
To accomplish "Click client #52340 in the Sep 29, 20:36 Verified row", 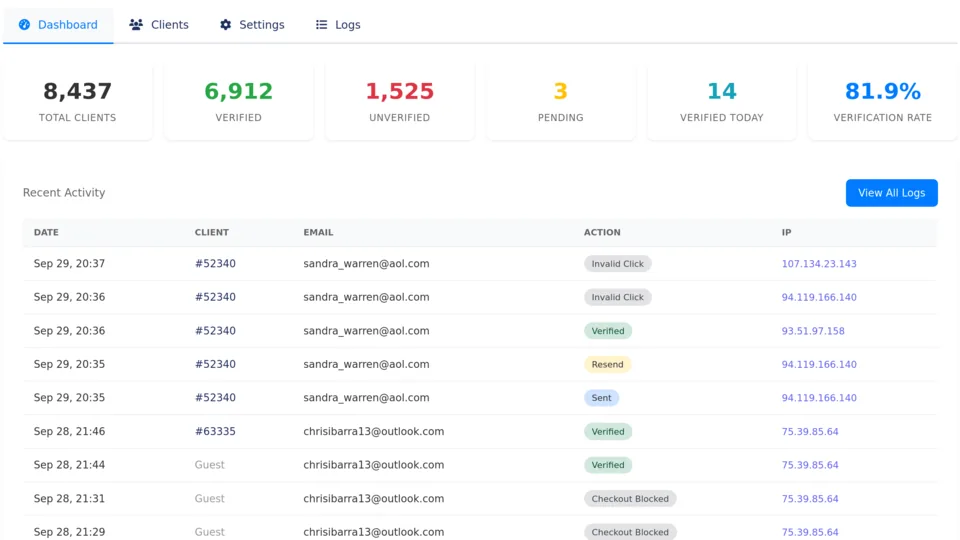I will tap(215, 331).
